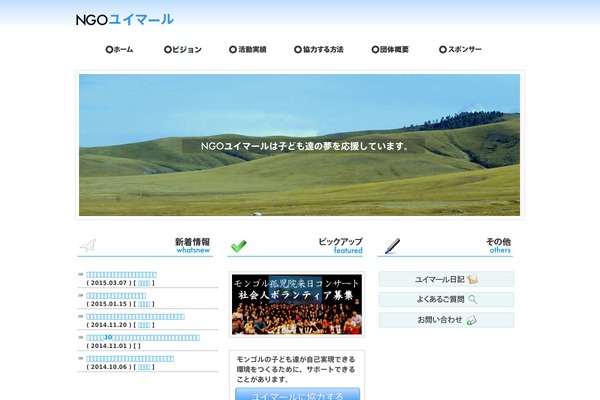Open the news link dated 2014.11.20

pyautogui.click(x=135, y=317)
